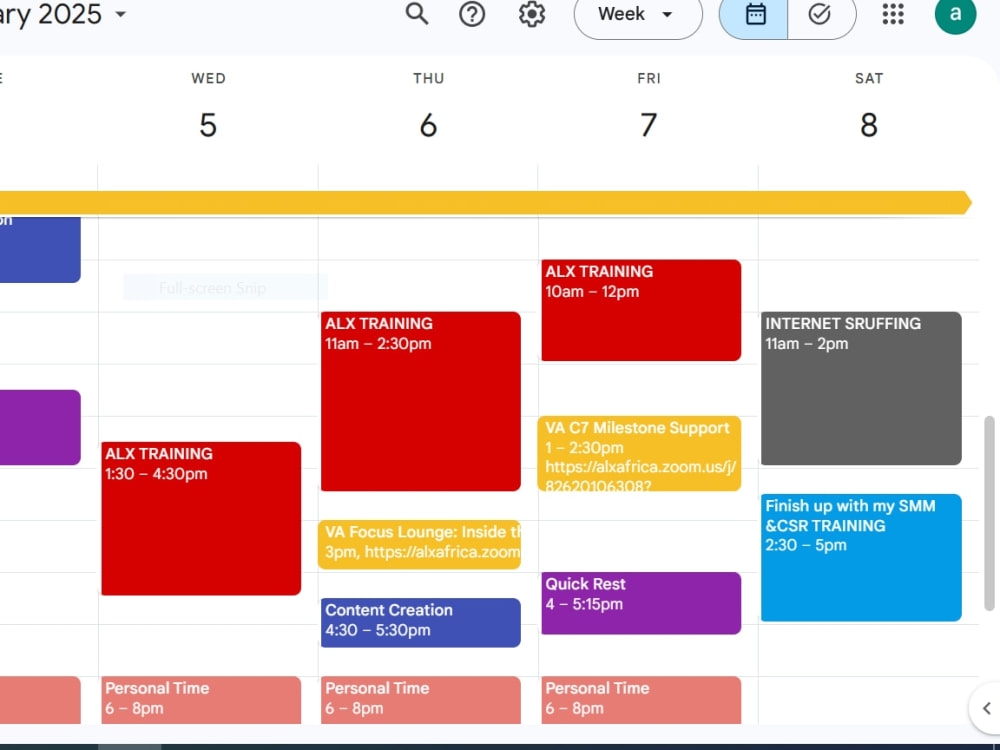Open the Google account avatar

click(955, 13)
